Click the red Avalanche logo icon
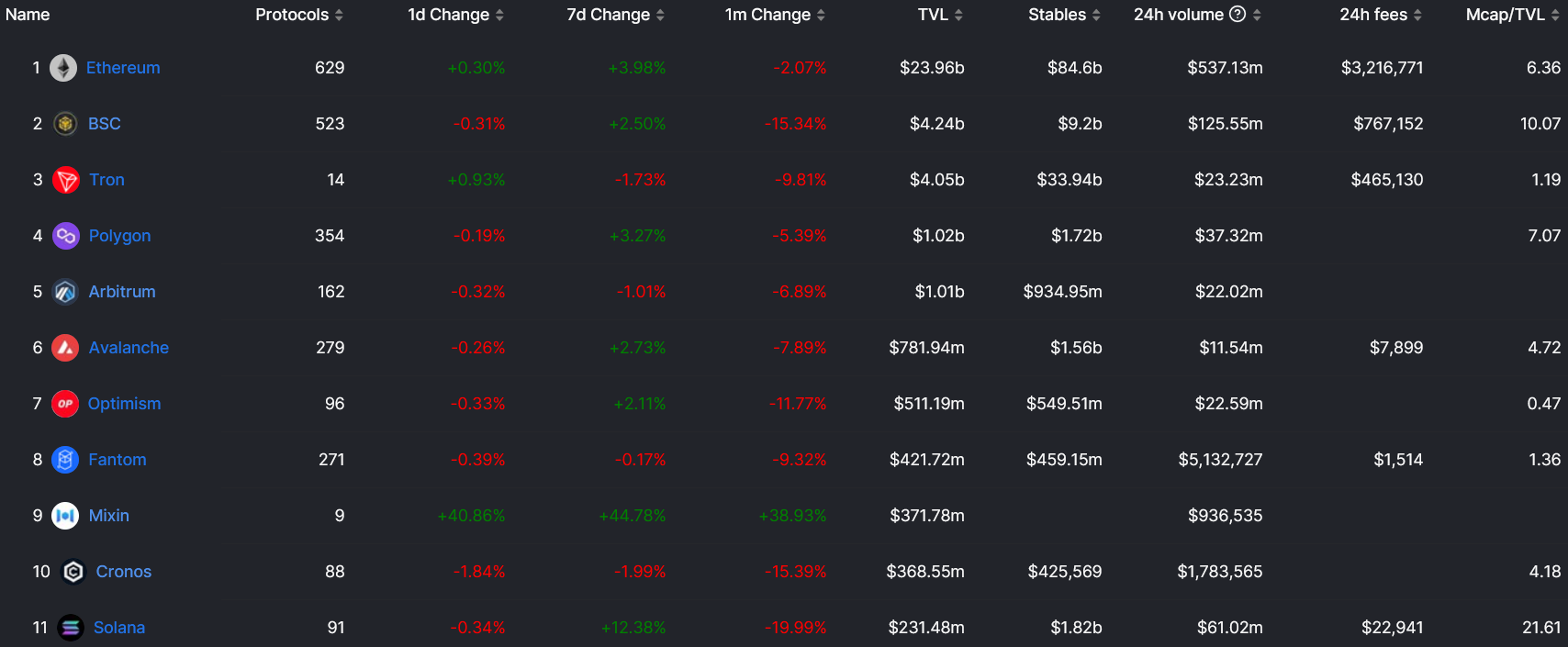Image resolution: width=1568 pixels, height=647 pixels. coord(65,348)
